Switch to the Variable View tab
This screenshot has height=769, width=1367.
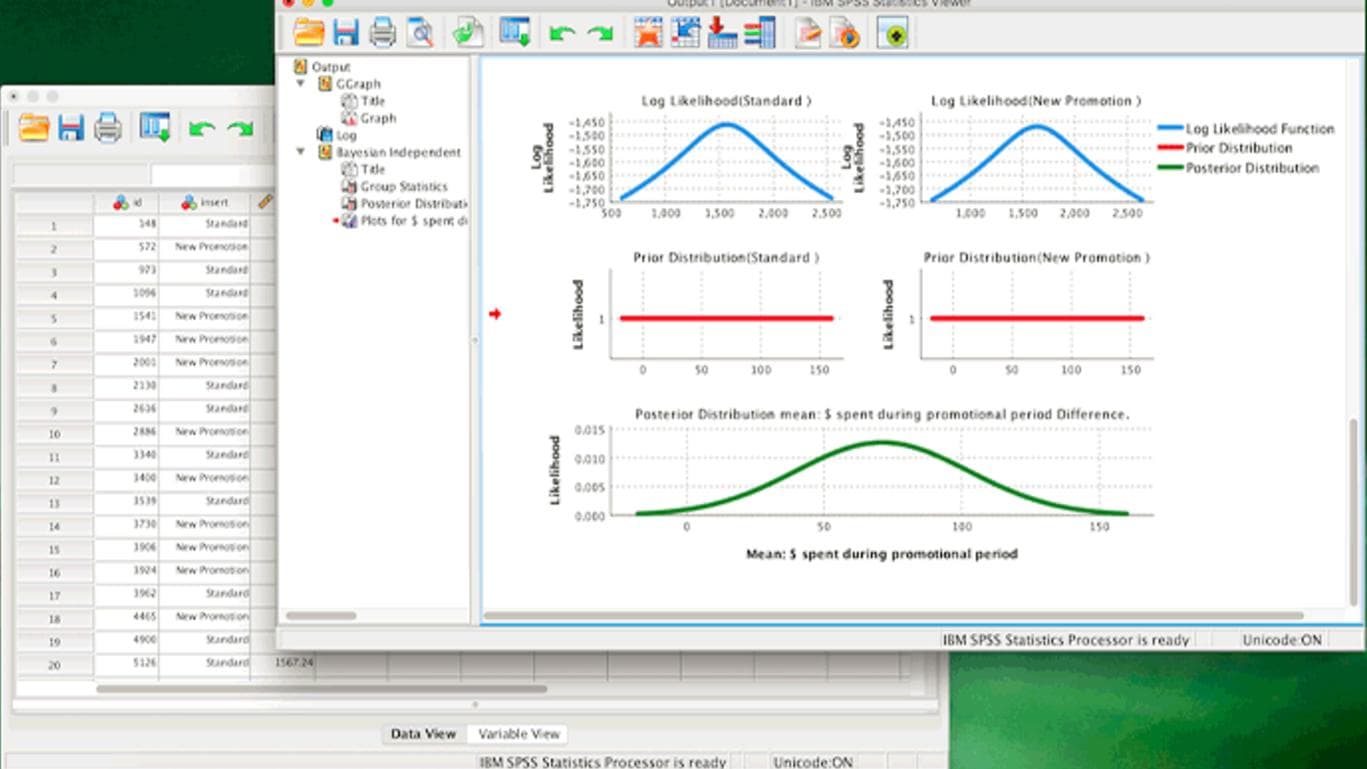point(518,734)
